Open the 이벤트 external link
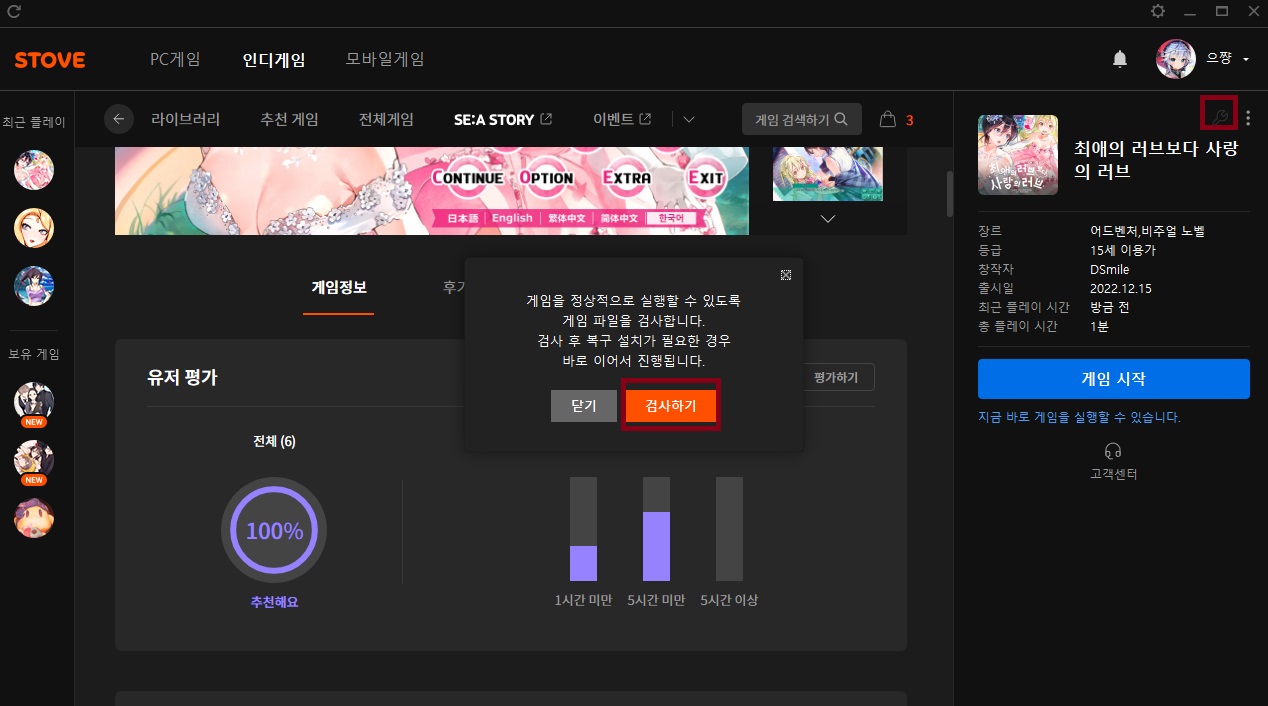 [x=622, y=119]
